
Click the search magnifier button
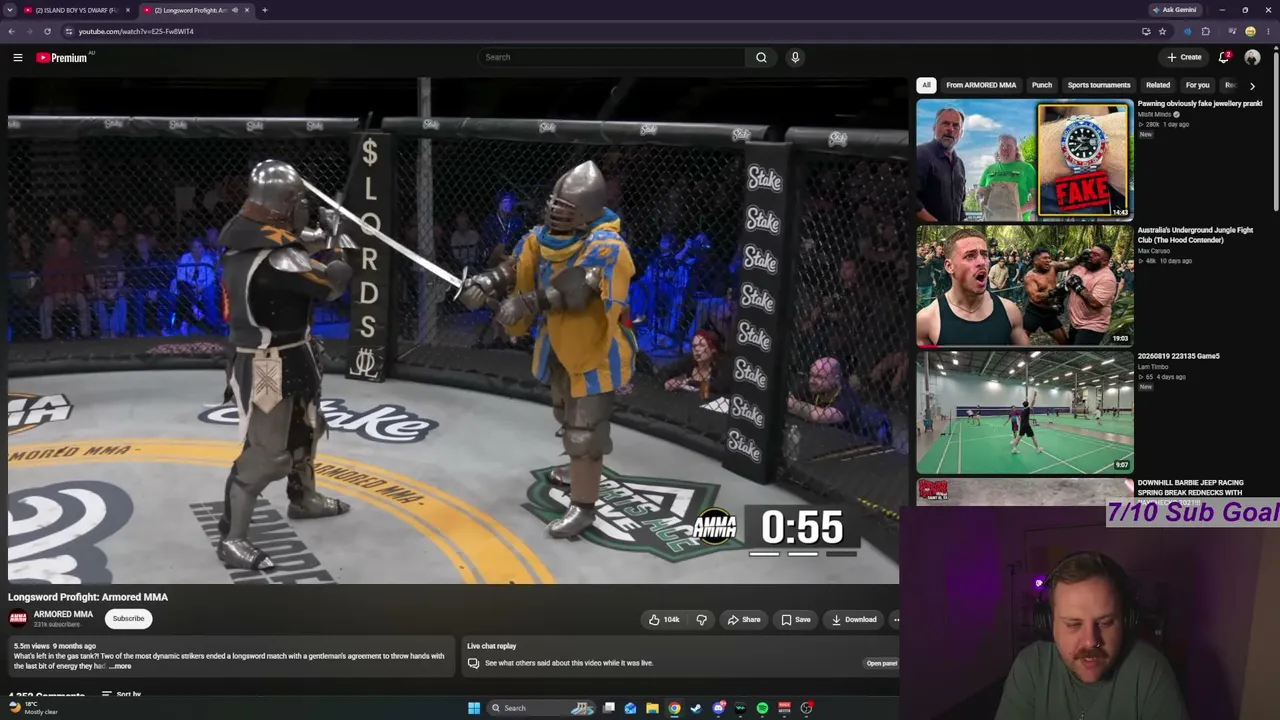[761, 57]
